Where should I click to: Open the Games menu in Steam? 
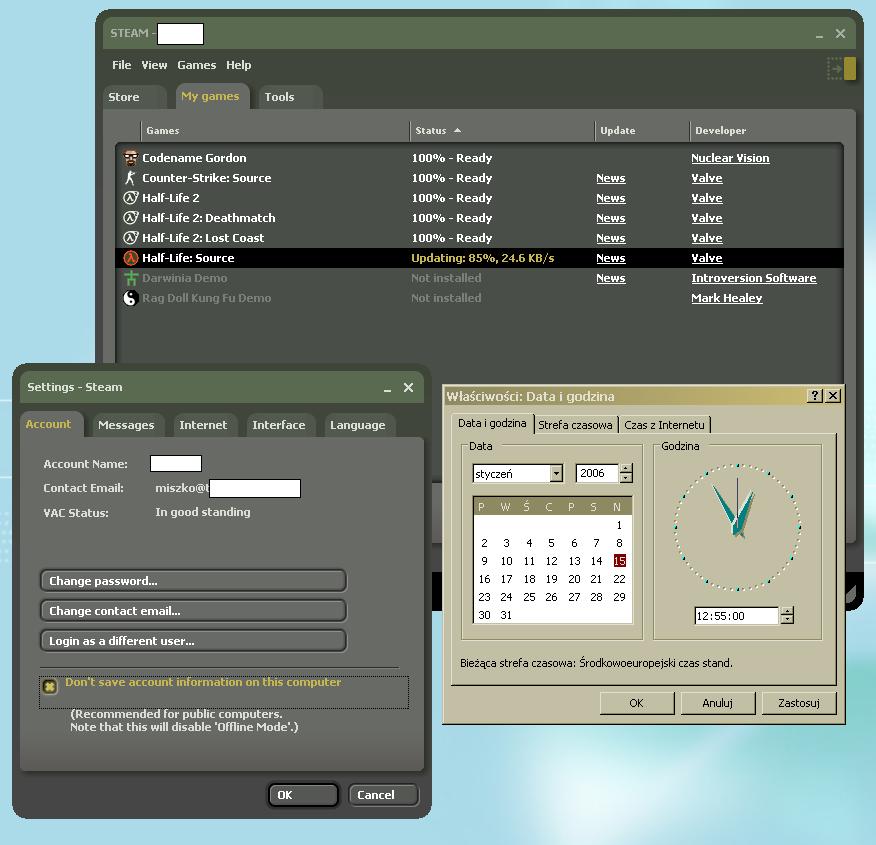197,65
